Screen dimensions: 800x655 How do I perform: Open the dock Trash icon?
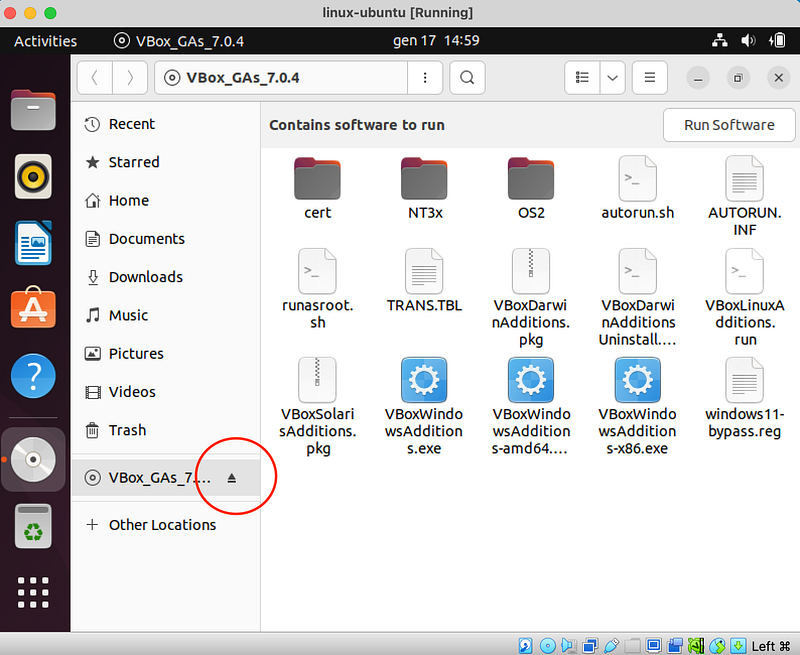pos(33,526)
